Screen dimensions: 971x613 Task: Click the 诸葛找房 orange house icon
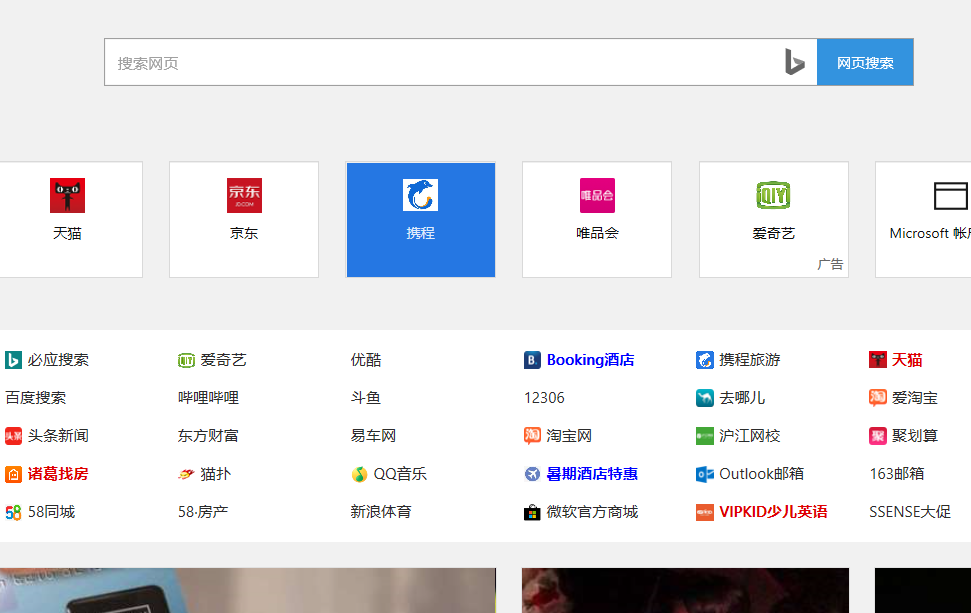[x=13, y=474]
